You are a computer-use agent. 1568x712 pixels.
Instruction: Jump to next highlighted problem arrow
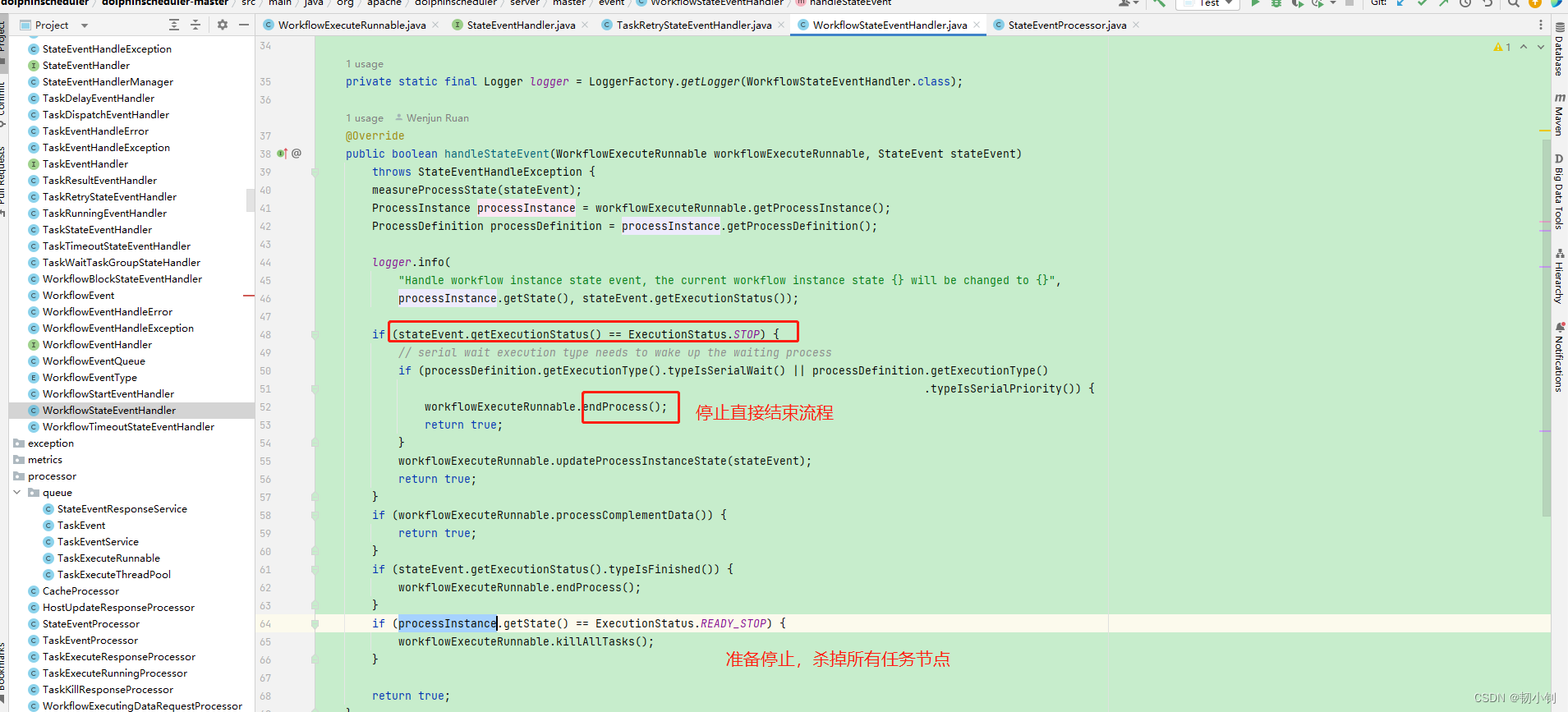1540,47
